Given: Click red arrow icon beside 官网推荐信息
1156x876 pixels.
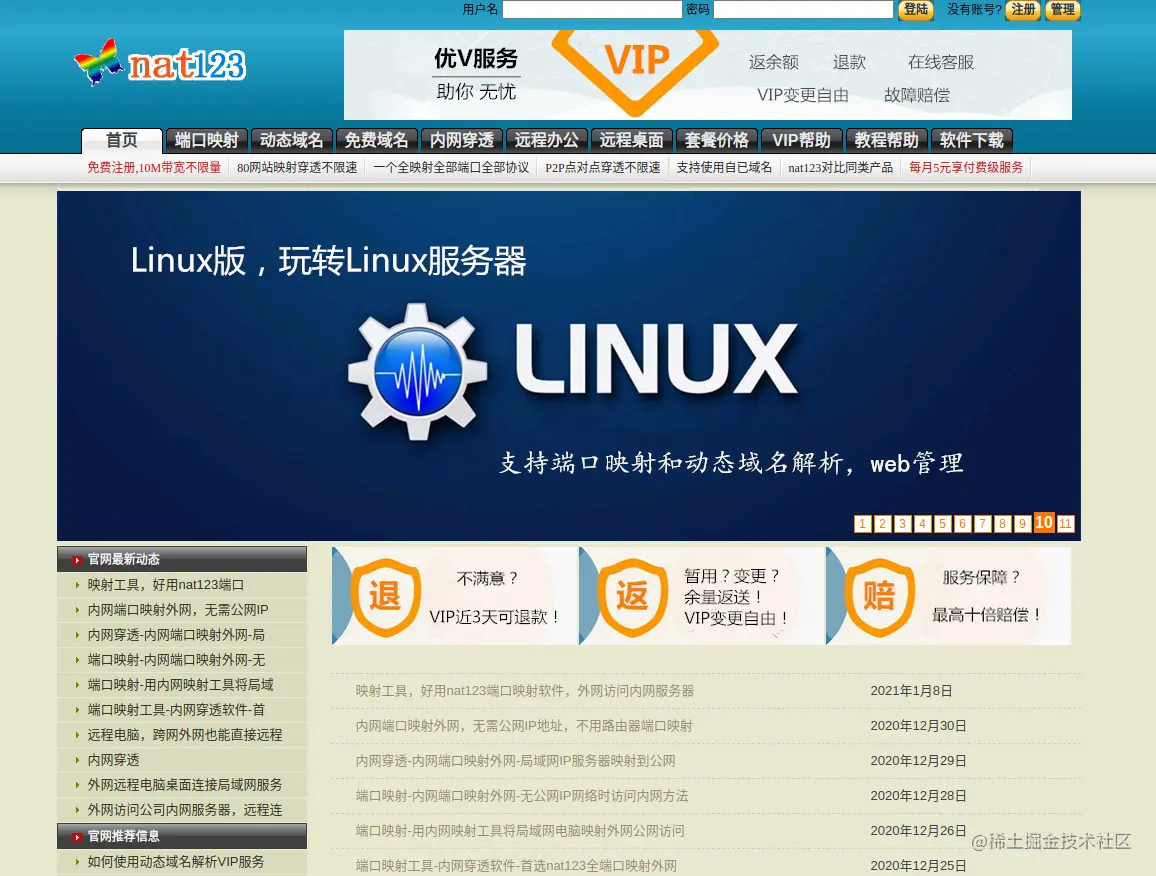Looking at the screenshot, I should 77,837.
